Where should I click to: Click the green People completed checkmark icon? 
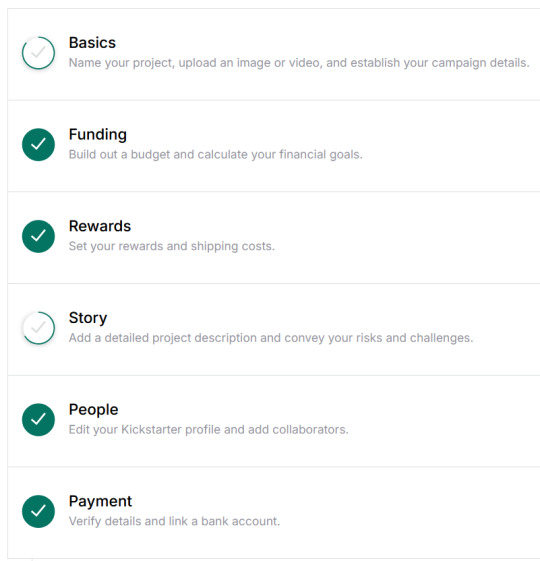[38, 420]
